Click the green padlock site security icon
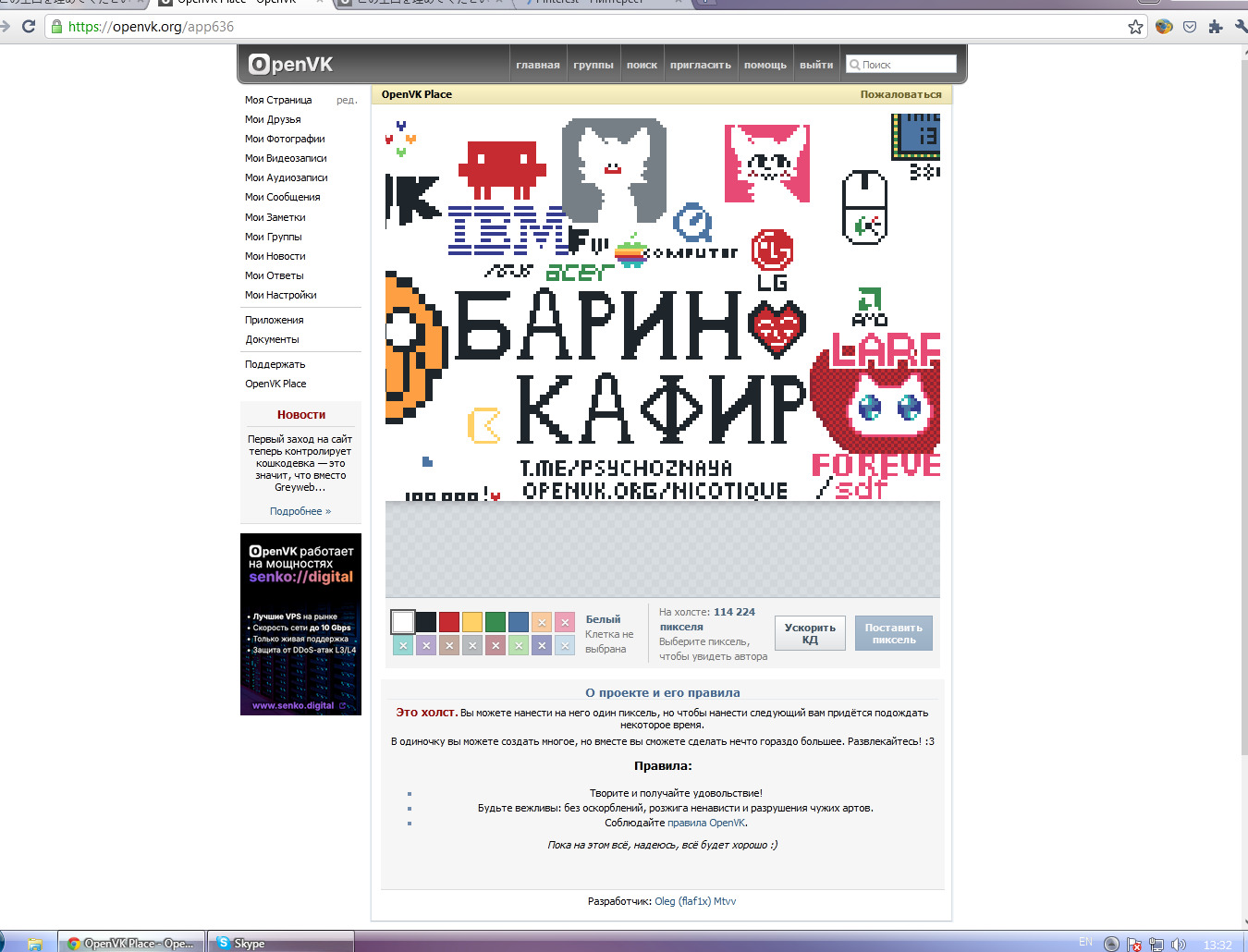This screenshot has height=952, width=1248. coord(57,27)
